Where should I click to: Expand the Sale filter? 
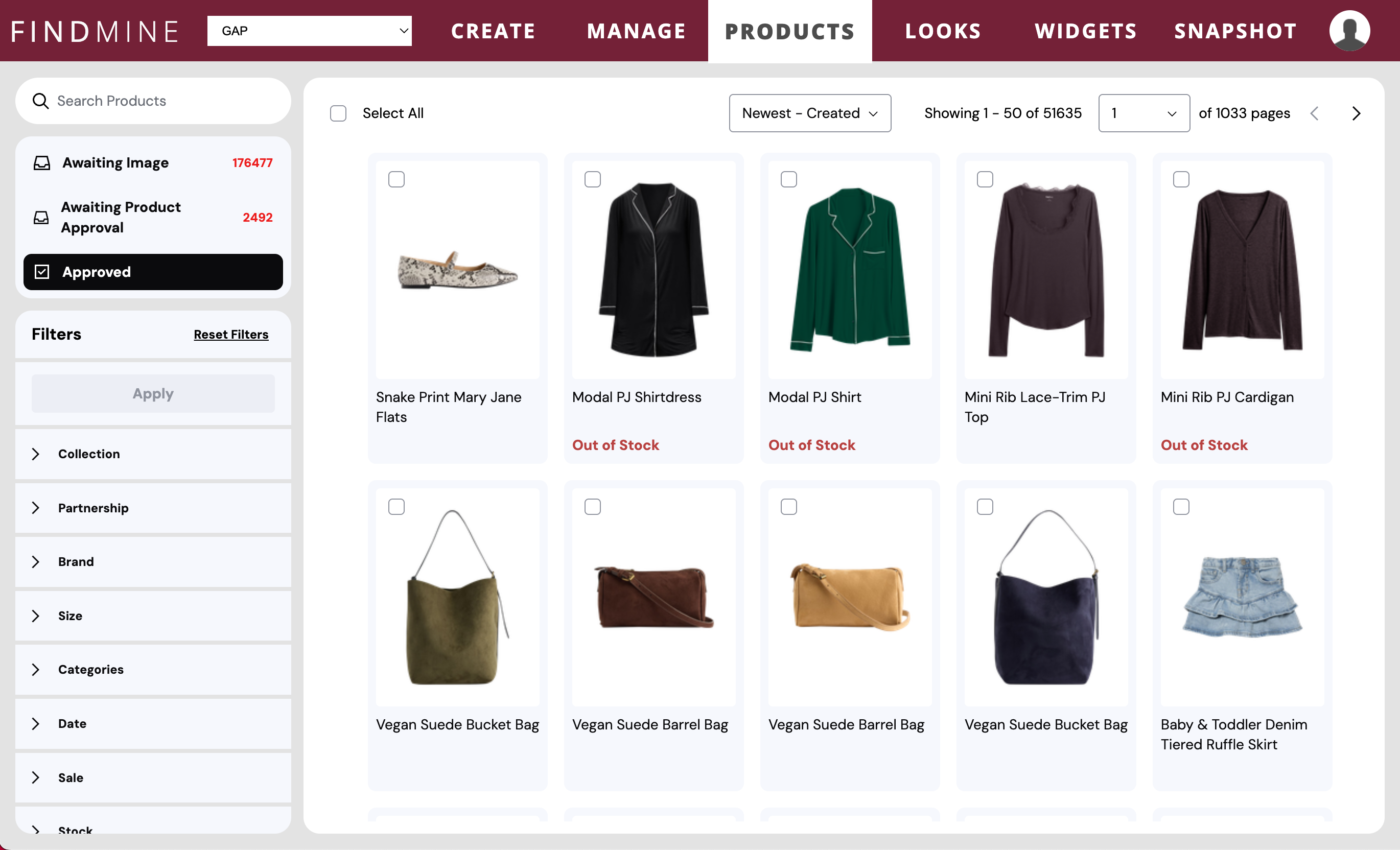pos(153,778)
